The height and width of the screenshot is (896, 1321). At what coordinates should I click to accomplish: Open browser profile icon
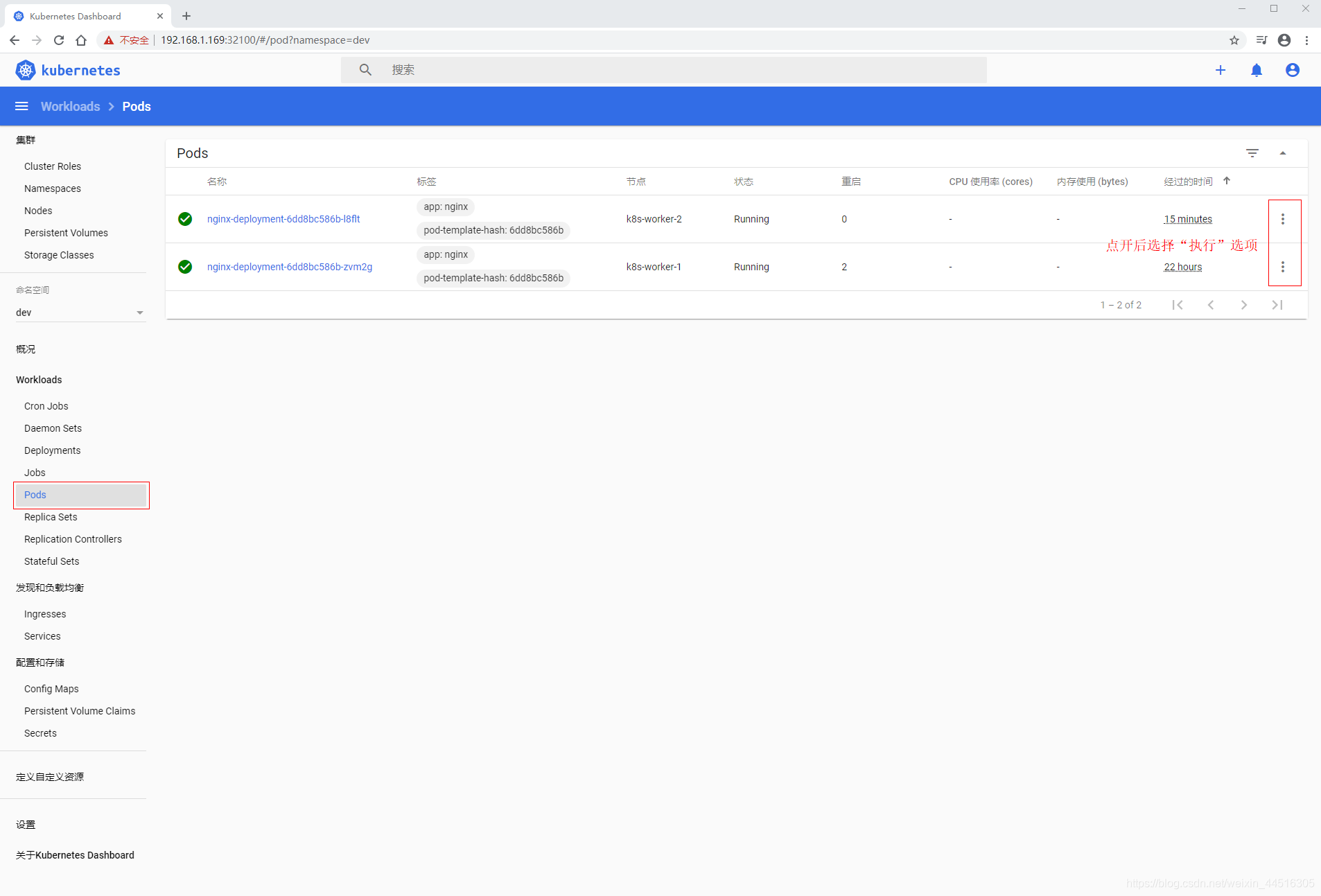1284,40
